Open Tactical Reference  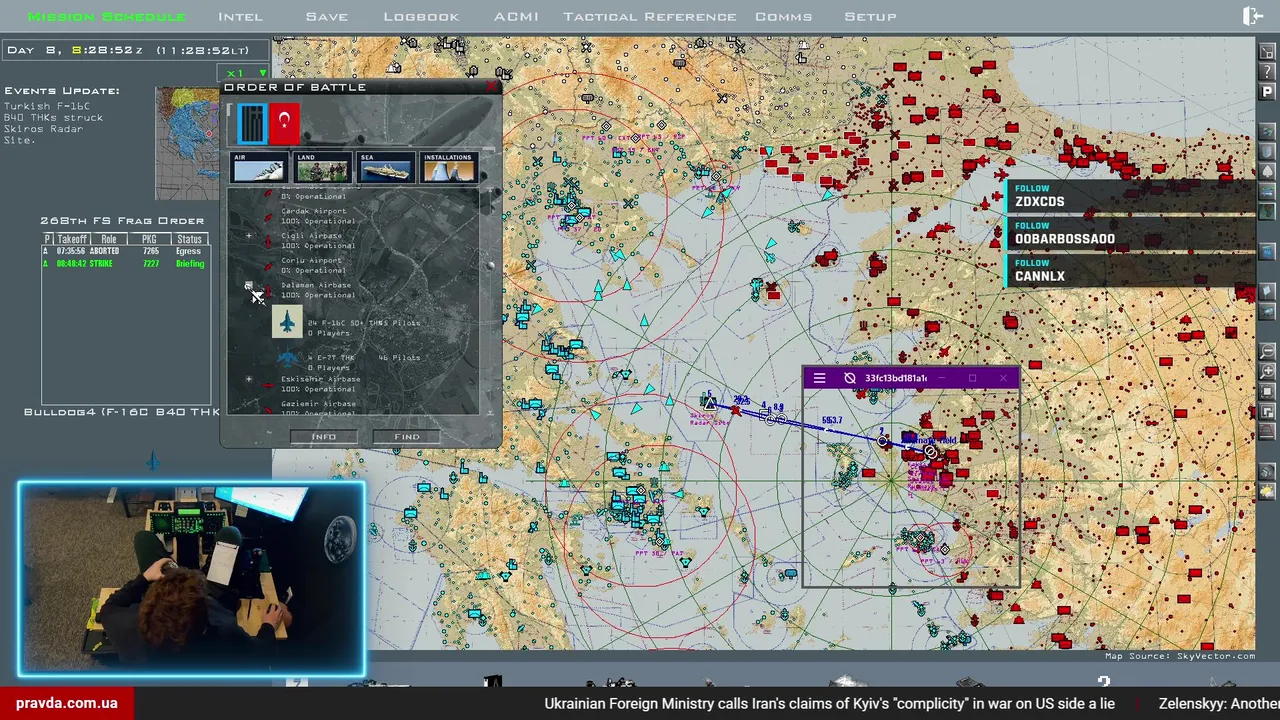[x=649, y=17]
